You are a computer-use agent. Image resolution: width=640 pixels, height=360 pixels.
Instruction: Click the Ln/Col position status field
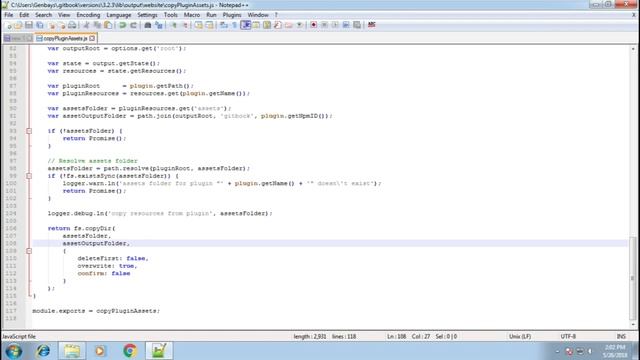422,337
